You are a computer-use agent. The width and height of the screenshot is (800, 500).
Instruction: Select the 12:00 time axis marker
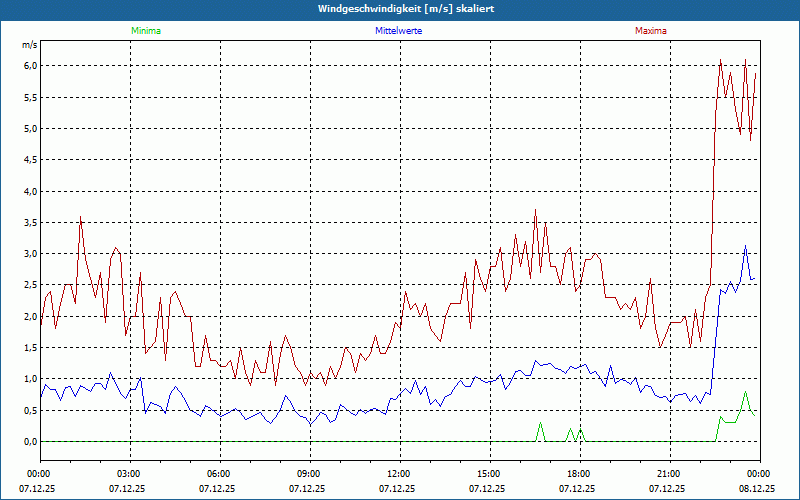click(x=399, y=474)
